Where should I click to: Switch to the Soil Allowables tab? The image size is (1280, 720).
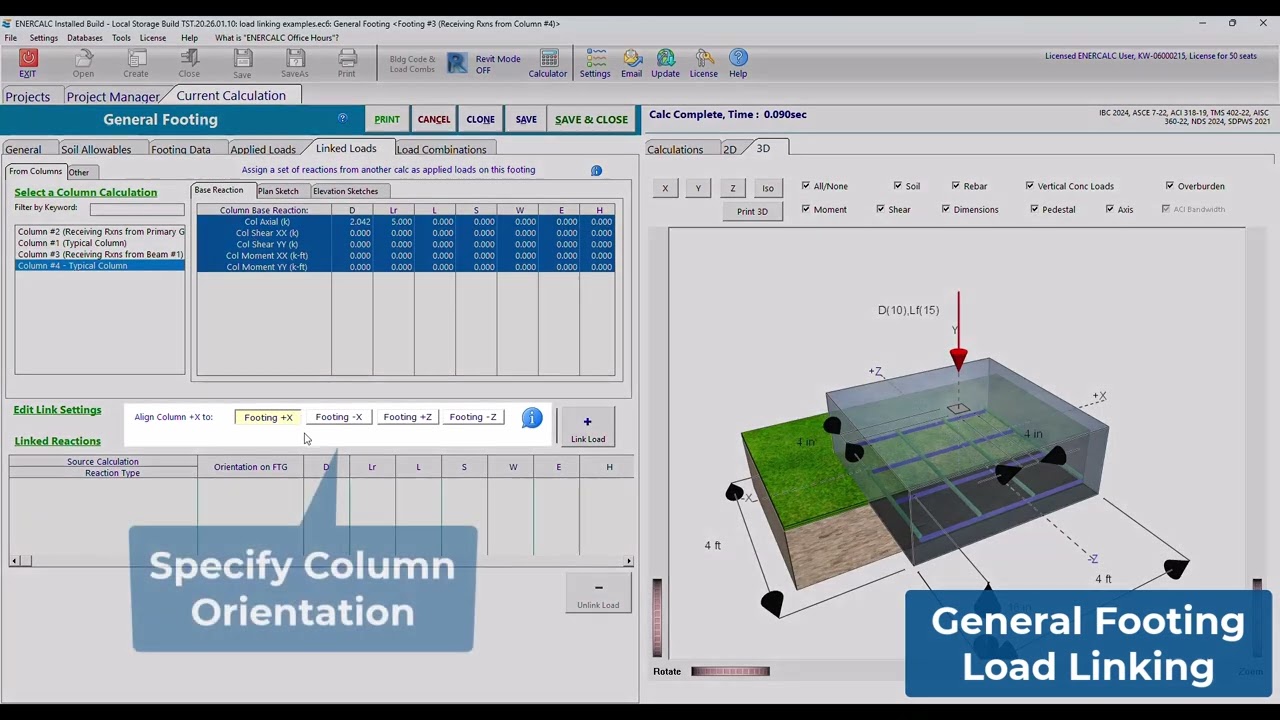point(96,149)
